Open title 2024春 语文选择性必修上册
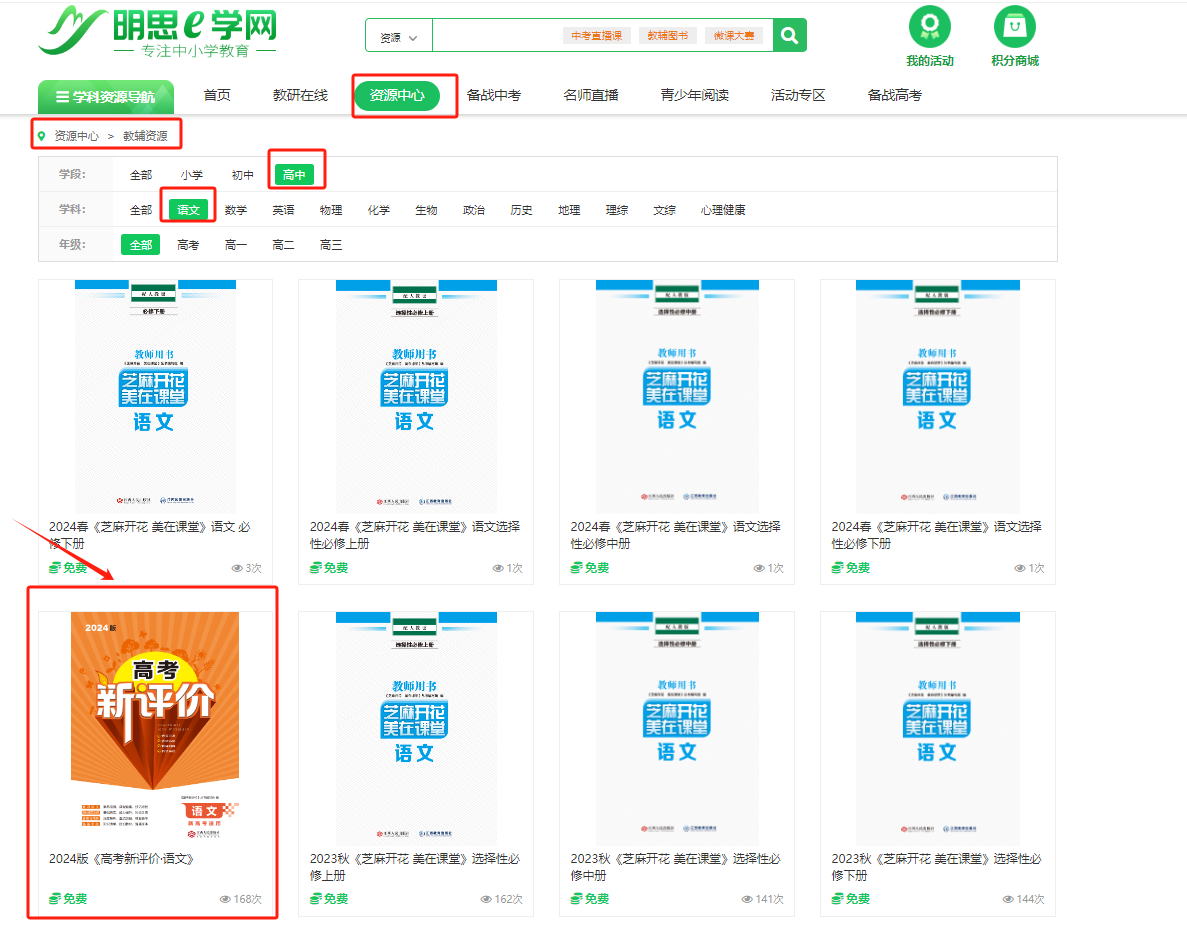The width and height of the screenshot is (1187, 927). (x=415, y=535)
